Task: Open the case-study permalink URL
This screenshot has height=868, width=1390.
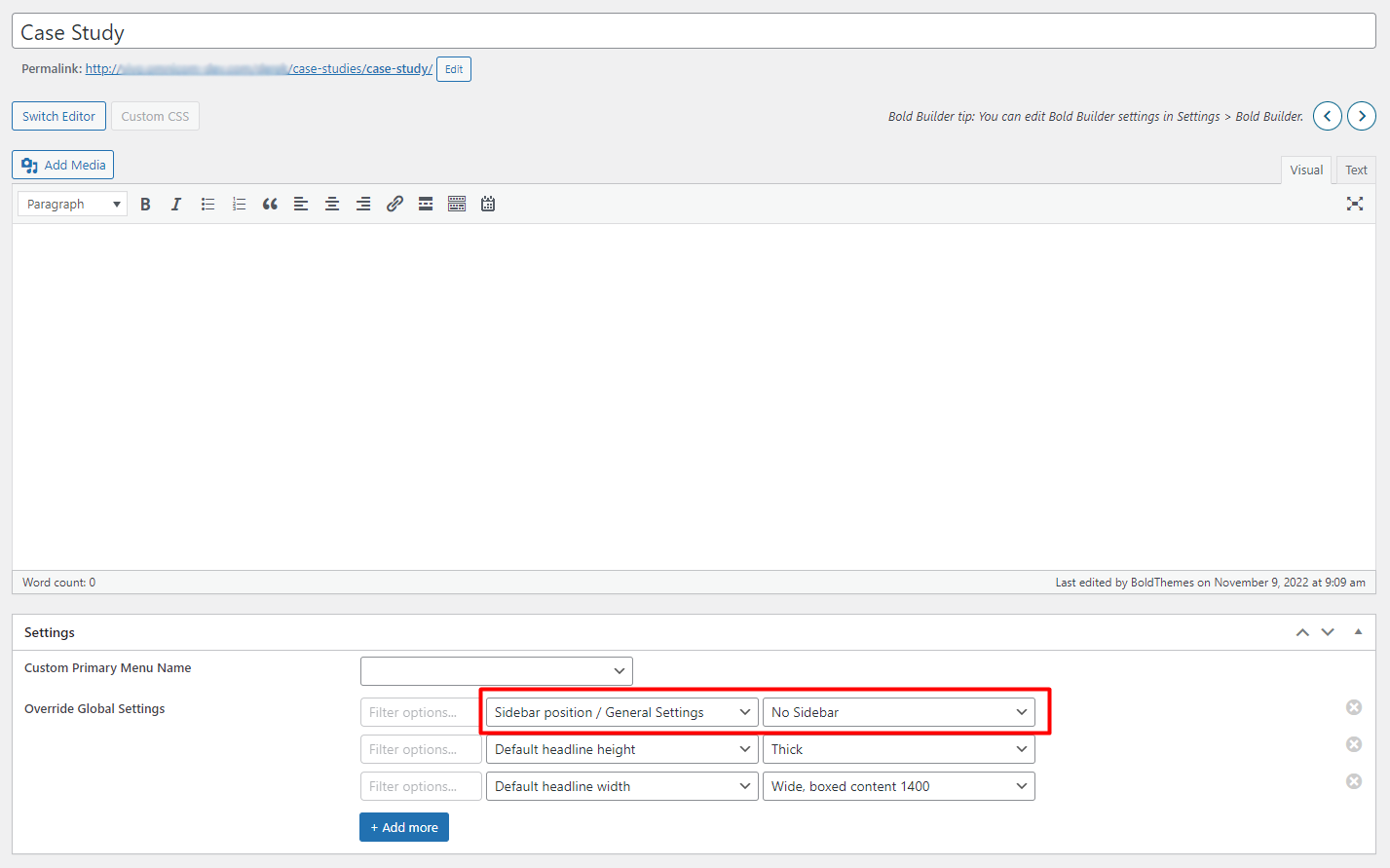Action: (x=259, y=69)
